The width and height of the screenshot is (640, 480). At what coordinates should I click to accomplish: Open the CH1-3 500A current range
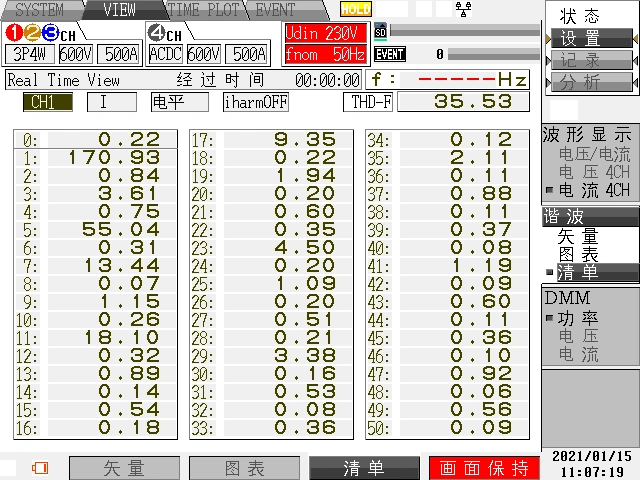[x=120, y=54]
